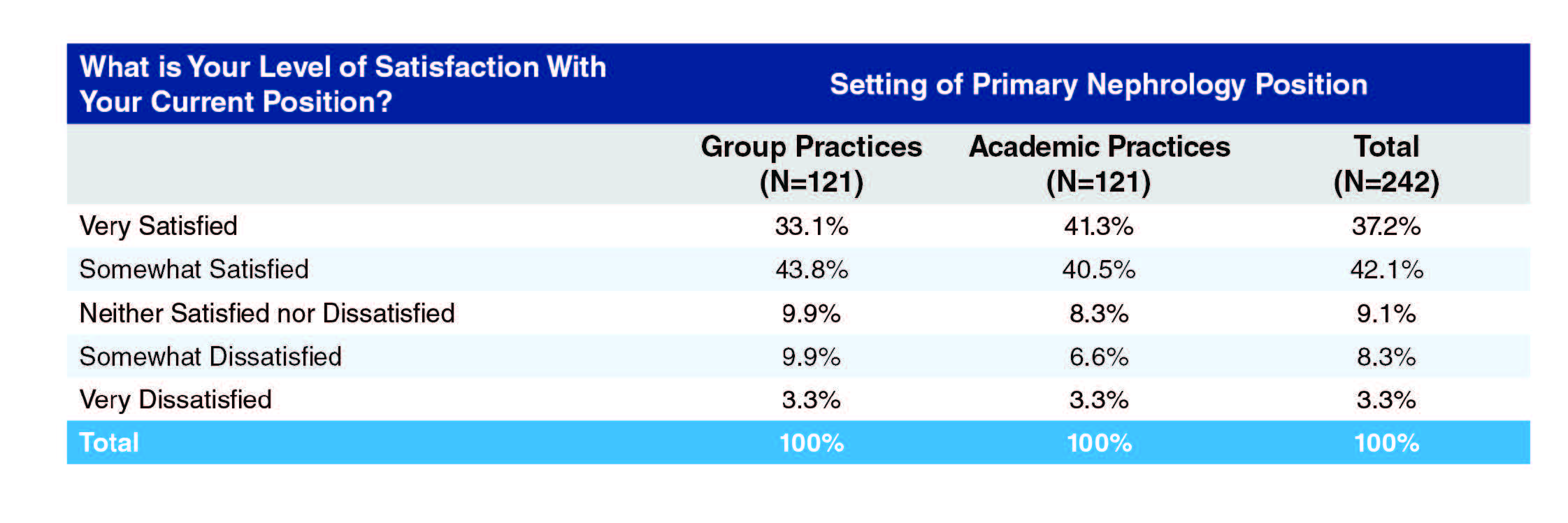Select the 43.8% Somewhat Satisfied value

click(x=811, y=270)
